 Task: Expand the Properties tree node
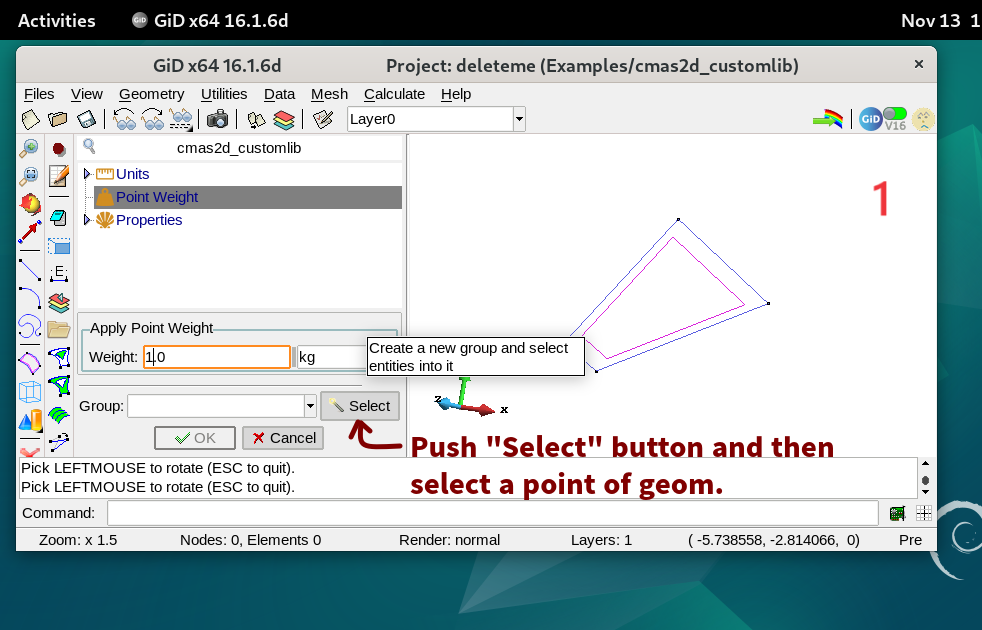pos(87,220)
